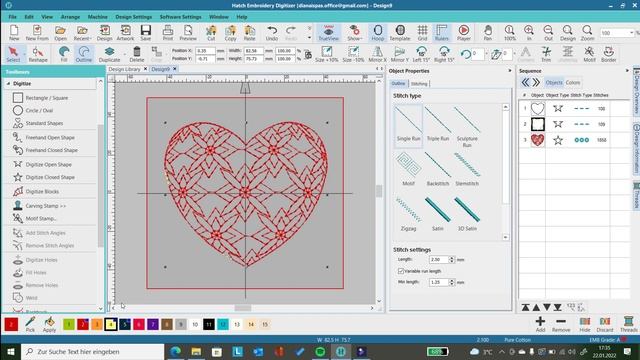Open Recent files dropdown
This screenshot has height=360, width=640.
coord(82,33)
